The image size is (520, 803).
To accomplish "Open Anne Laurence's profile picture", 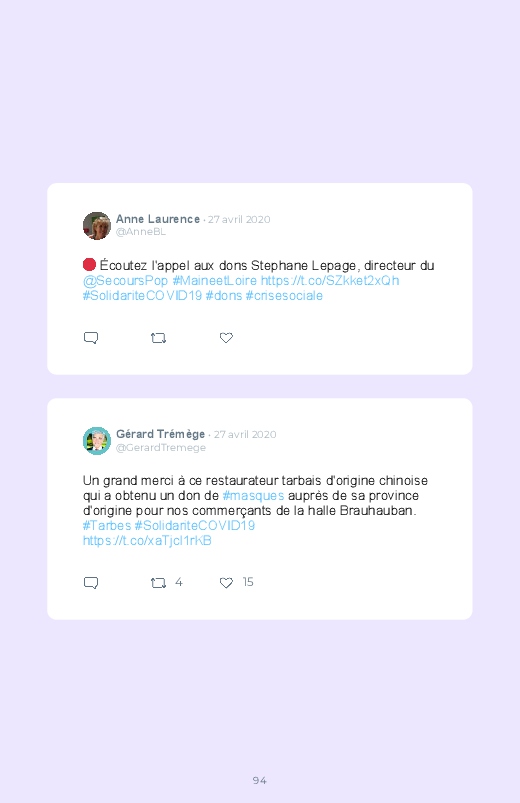I will click(97, 225).
